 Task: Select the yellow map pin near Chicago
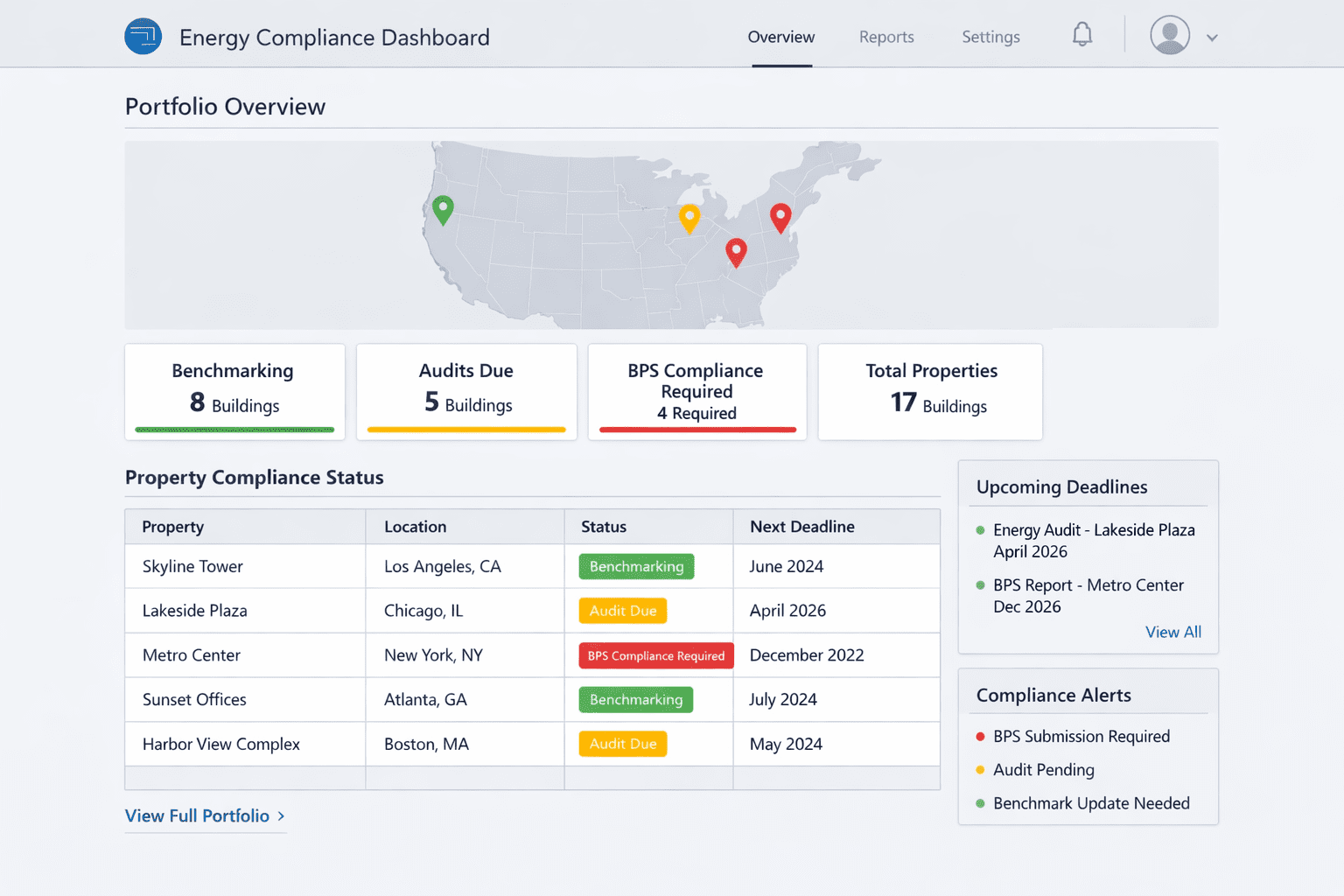(x=689, y=217)
